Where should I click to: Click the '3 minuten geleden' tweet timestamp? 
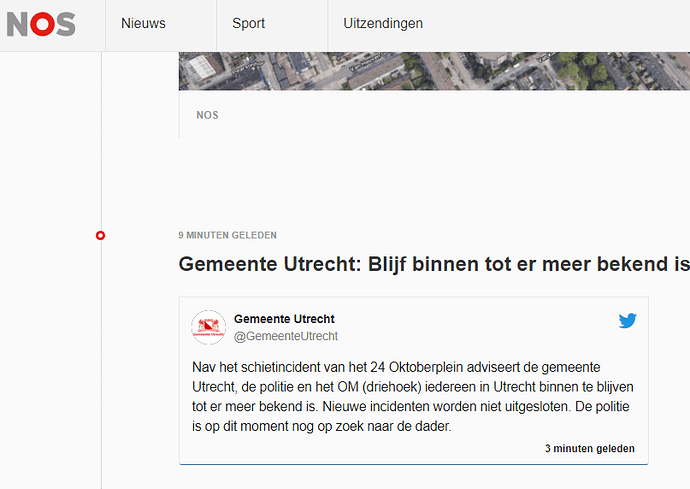tap(590, 449)
